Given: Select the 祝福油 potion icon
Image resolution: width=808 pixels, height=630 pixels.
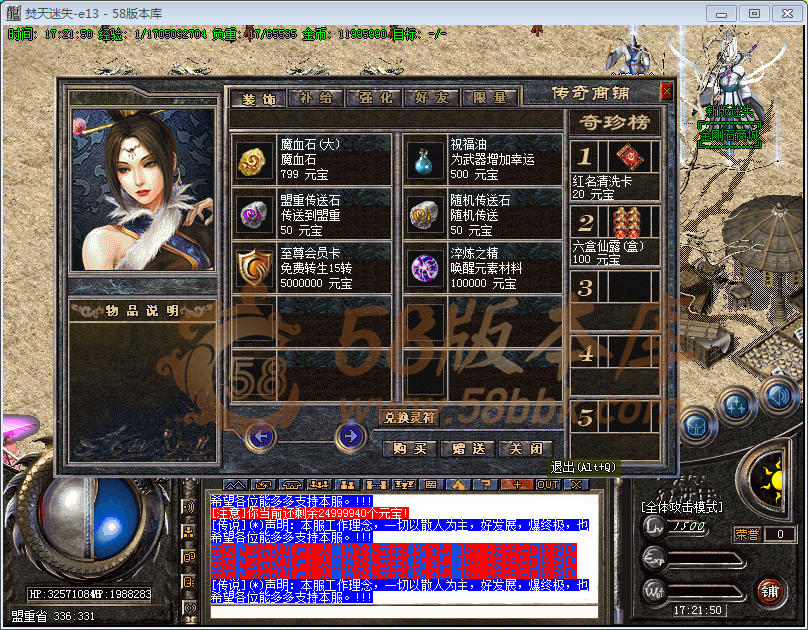Looking at the screenshot, I should pyautogui.click(x=423, y=160).
